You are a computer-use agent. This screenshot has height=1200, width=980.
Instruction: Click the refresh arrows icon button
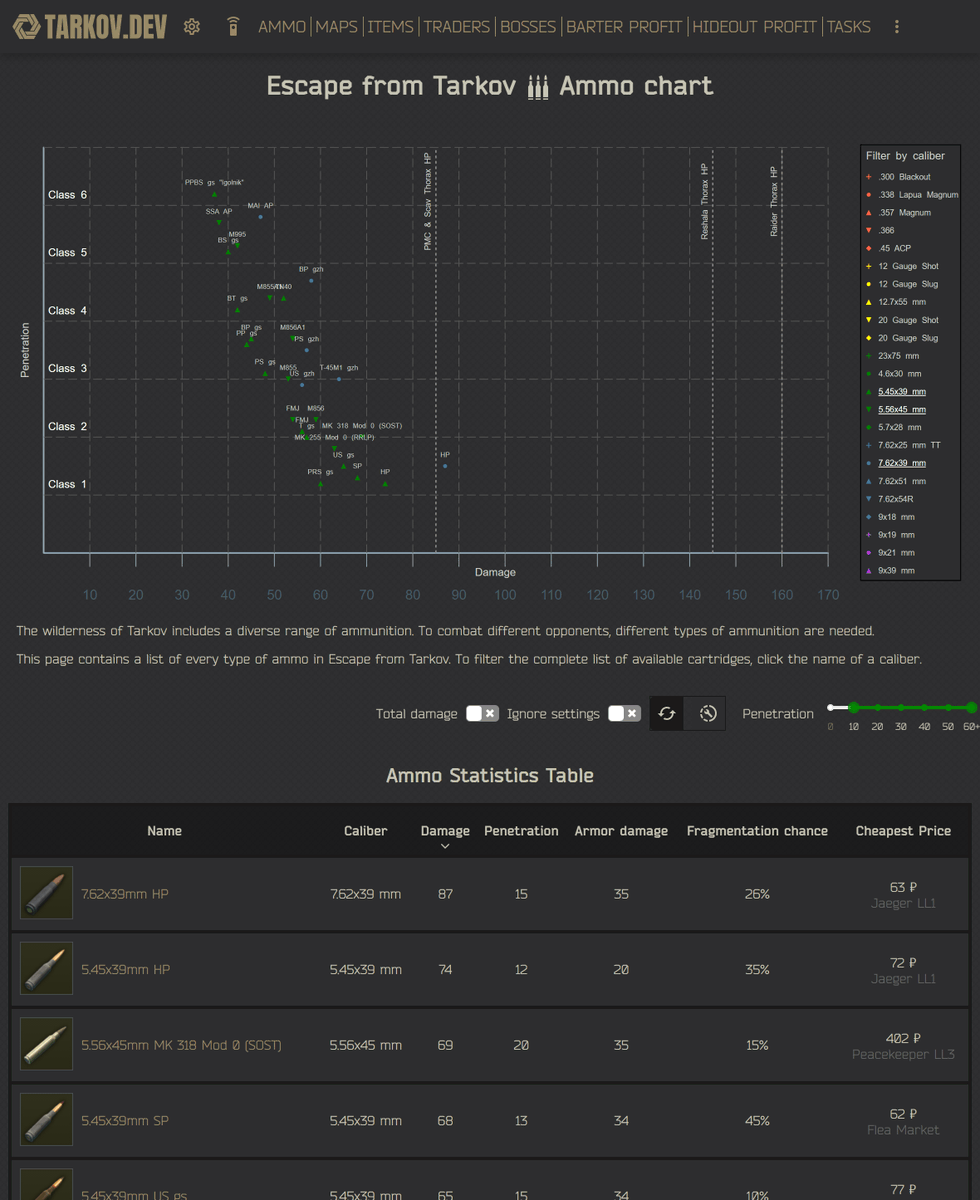667,713
